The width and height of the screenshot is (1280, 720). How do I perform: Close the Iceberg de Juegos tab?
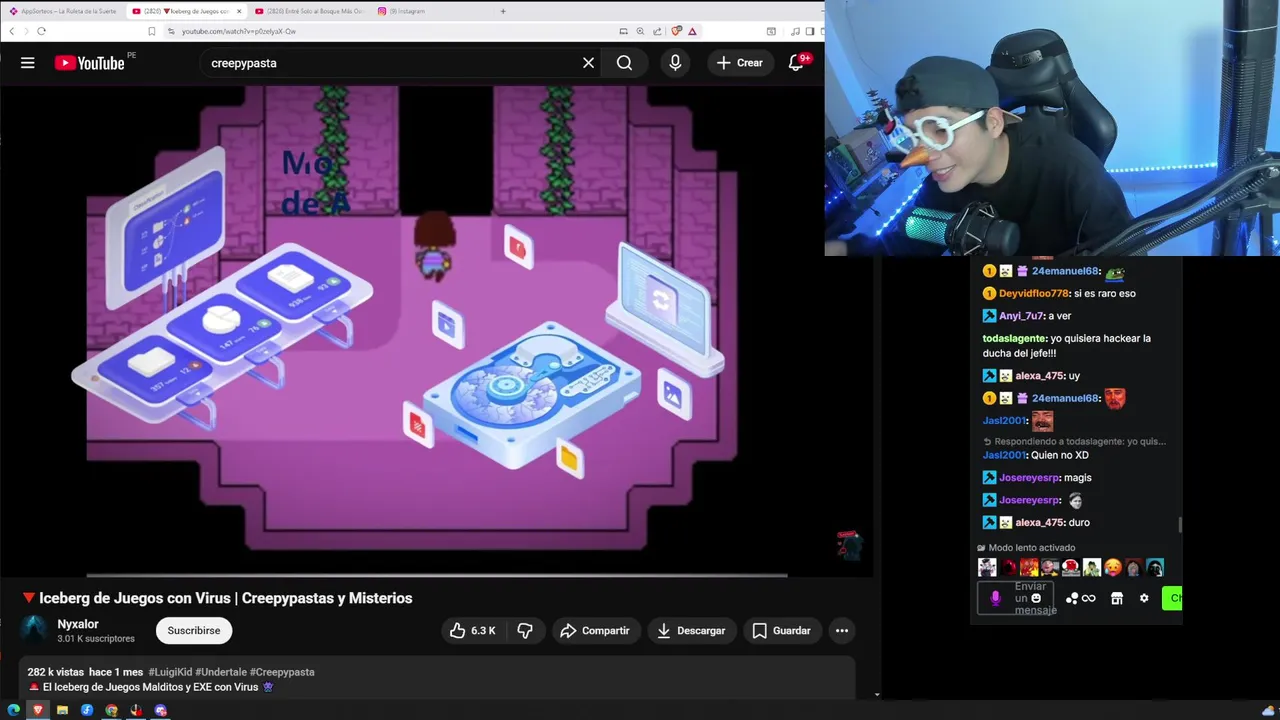(238, 11)
